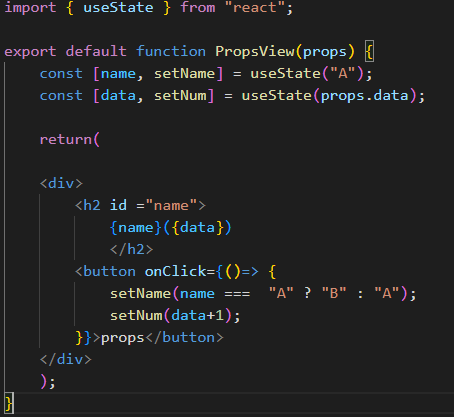The width and height of the screenshot is (454, 417).
Task: Click the 'props' button label text
Action: click(122, 338)
